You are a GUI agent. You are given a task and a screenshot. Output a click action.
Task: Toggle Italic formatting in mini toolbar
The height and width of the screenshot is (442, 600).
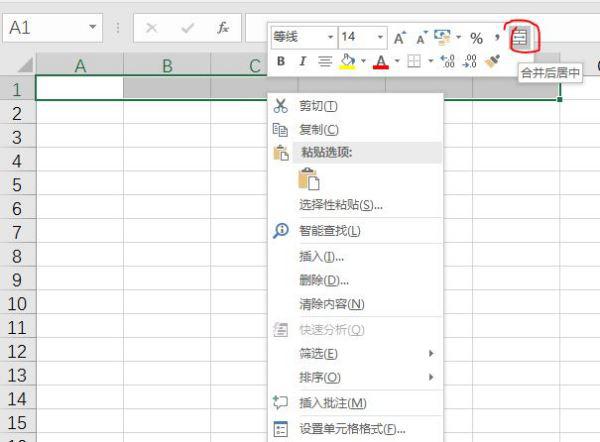301,62
